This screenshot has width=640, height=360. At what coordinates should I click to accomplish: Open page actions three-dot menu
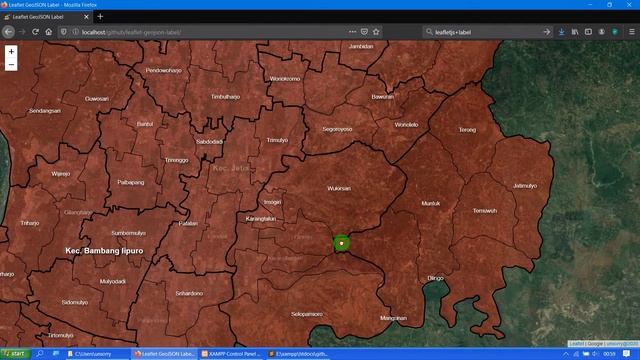352,32
